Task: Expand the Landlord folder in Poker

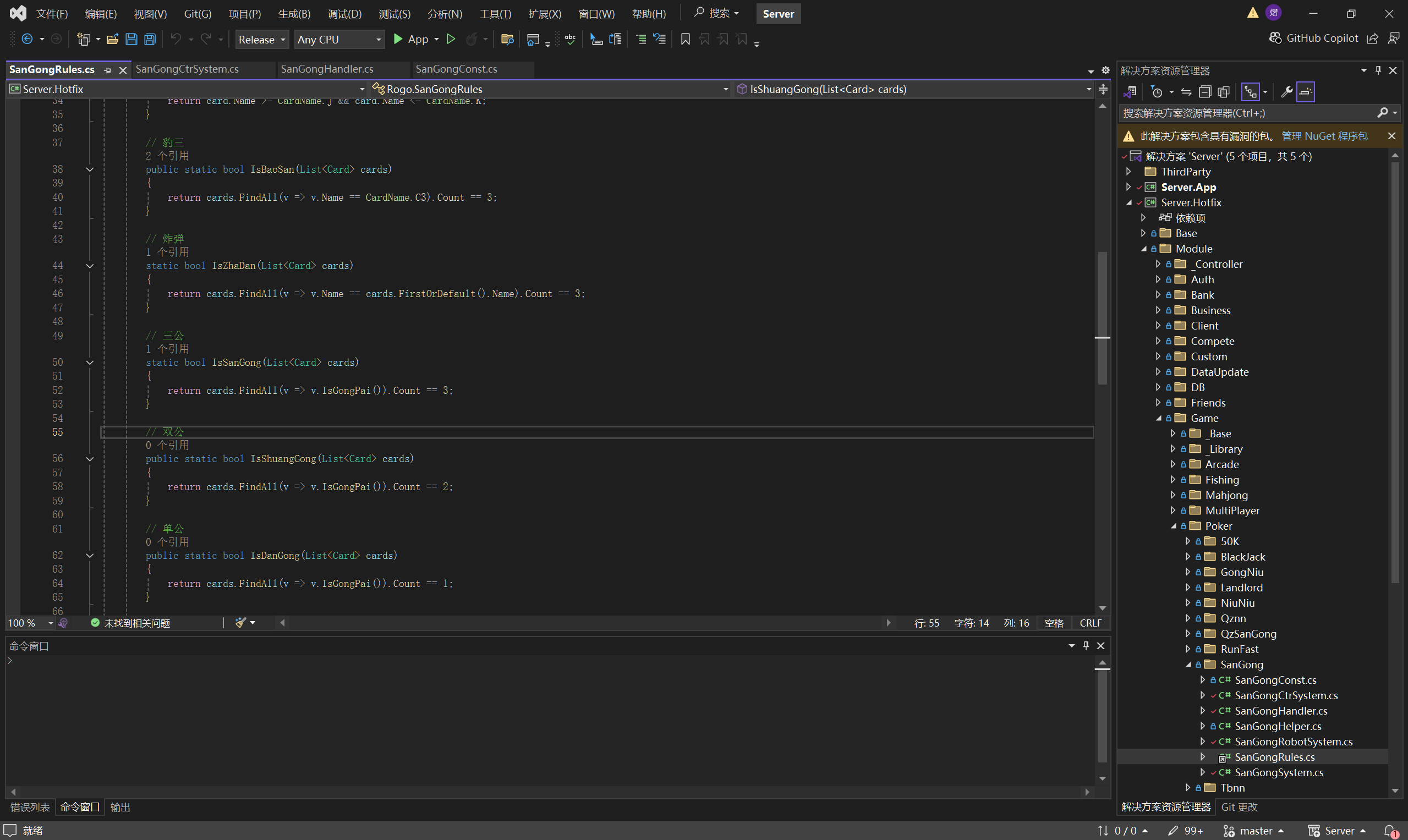Action: pyautogui.click(x=1188, y=588)
